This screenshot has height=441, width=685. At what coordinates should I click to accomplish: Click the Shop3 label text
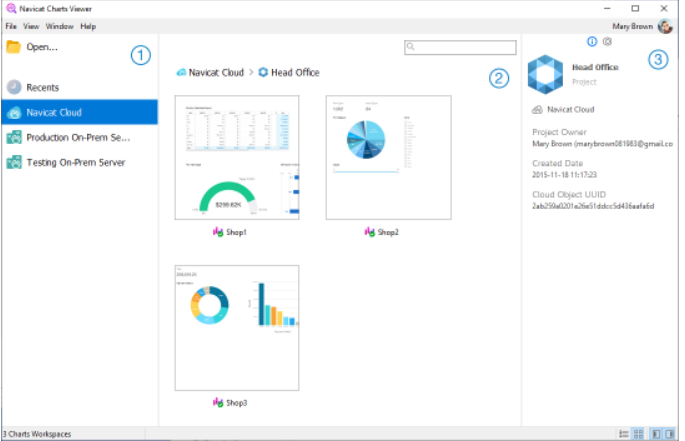coord(236,403)
